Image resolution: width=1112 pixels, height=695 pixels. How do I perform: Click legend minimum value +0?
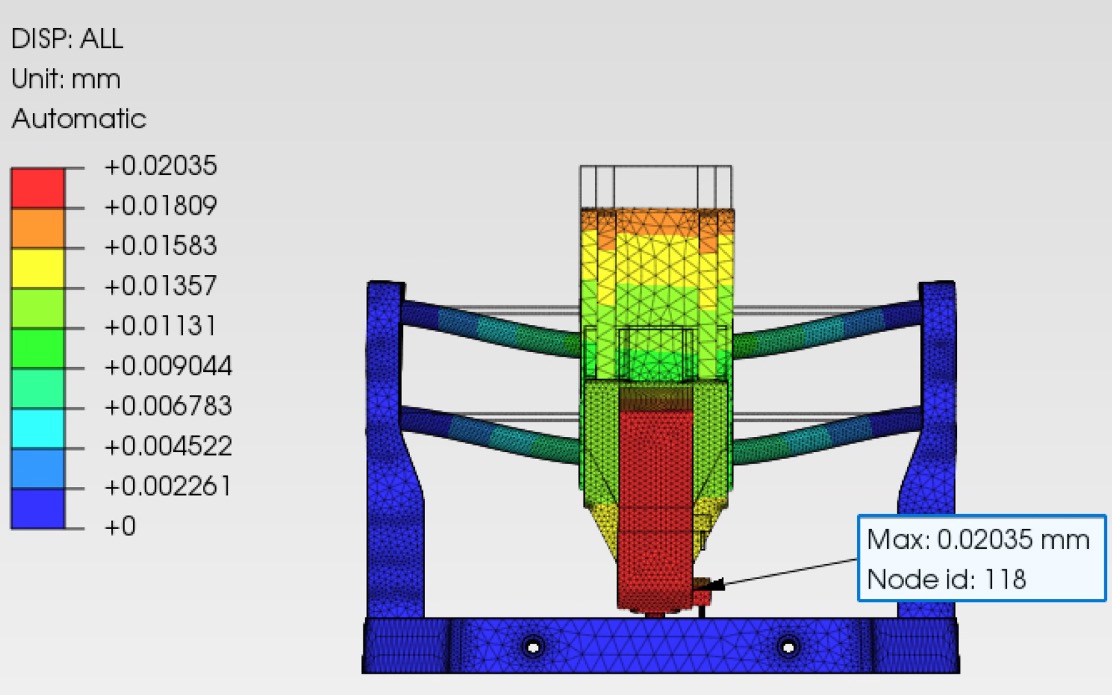tap(120, 526)
